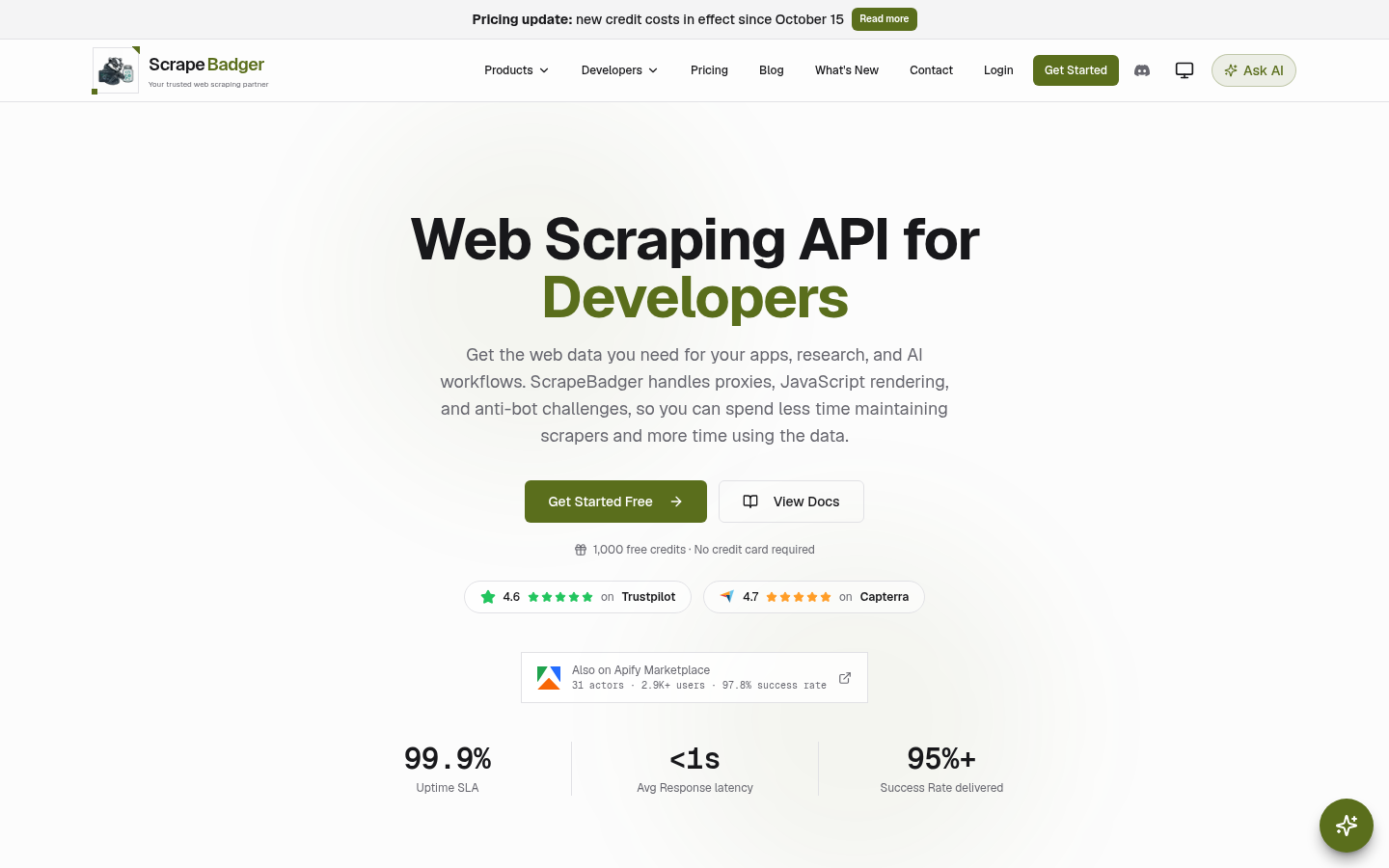The image size is (1389, 868).
Task: Click the <1s Avg Response latency stat
Action: 694,769
